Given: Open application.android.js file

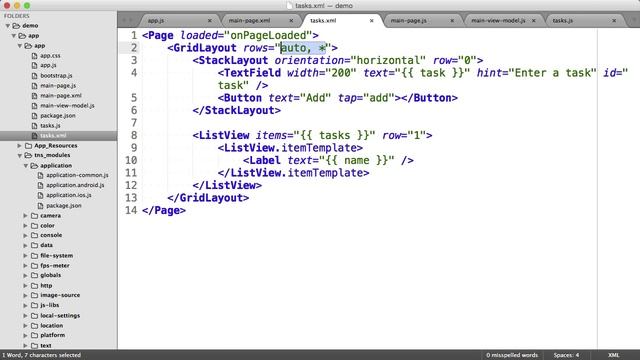Looking at the screenshot, I should [x=75, y=185].
